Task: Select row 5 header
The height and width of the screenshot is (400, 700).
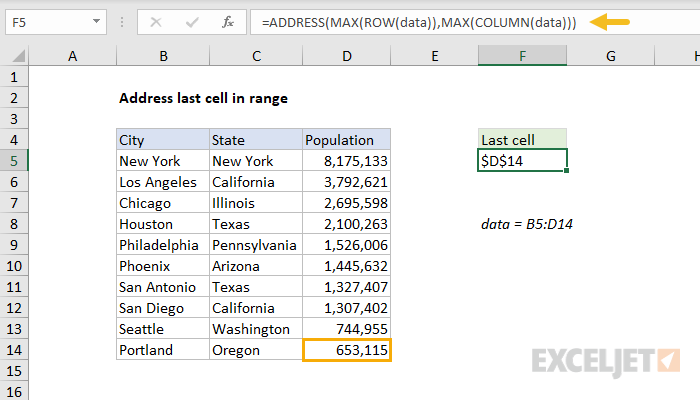Action: (14, 161)
